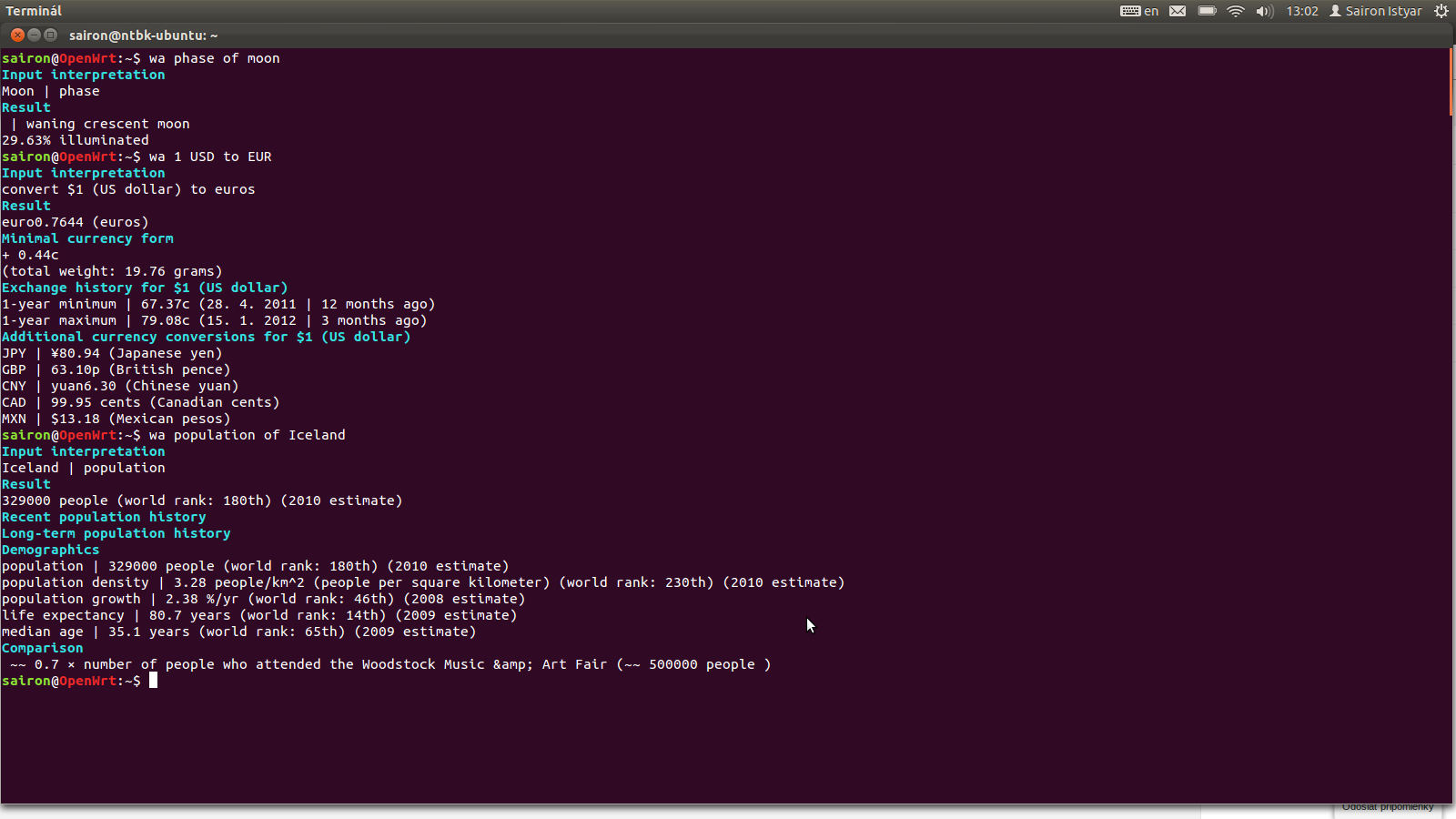1456x819 pixels.
Task: Open the Terminál application menu
Action: pos(33,11)
